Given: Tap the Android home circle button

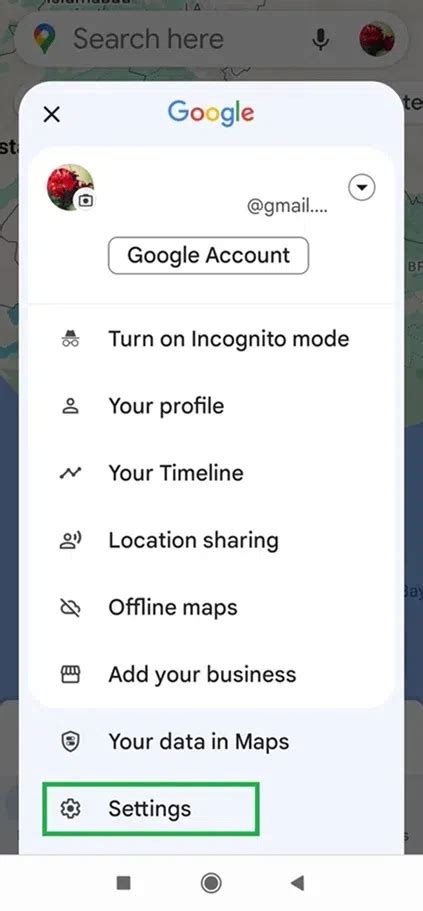Looking at the screenshot, I should [211, 884].
